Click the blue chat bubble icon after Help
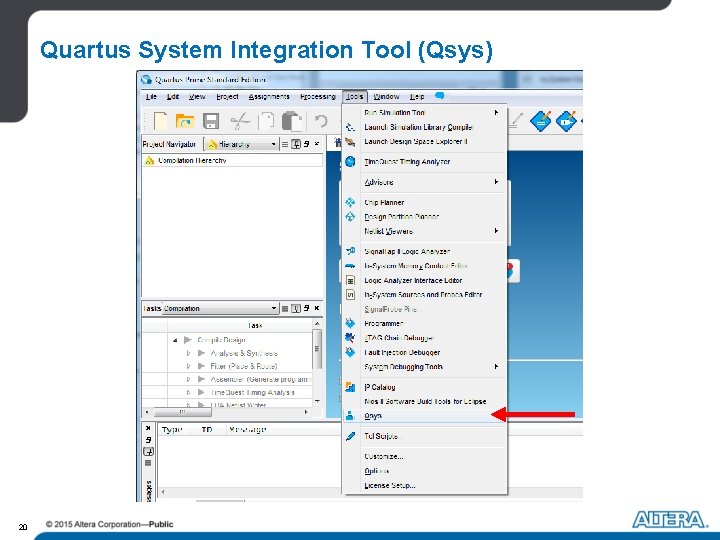Image resolution: width=720 pixels, height=540 pixels. [439, 96]
